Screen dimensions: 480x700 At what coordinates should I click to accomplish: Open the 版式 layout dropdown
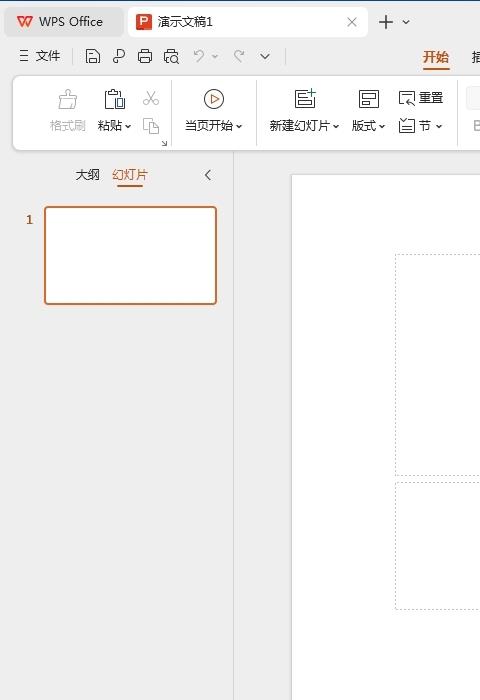tap(368, 126)
